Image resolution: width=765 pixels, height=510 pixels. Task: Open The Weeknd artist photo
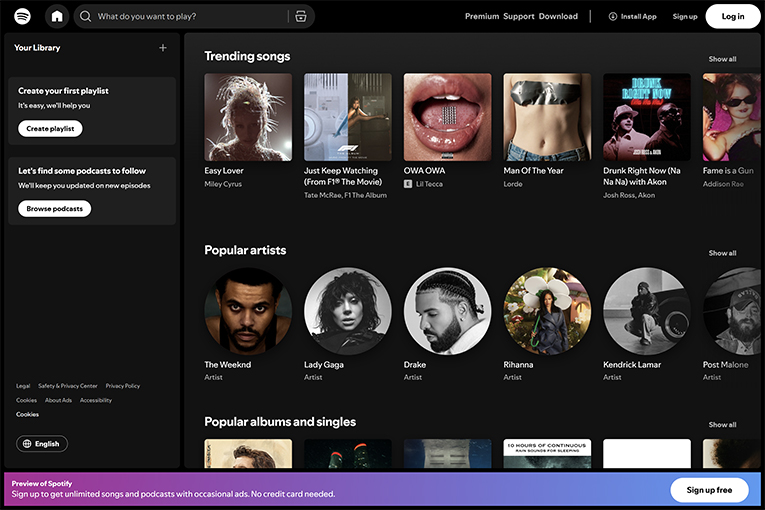(x=248, y=311)
